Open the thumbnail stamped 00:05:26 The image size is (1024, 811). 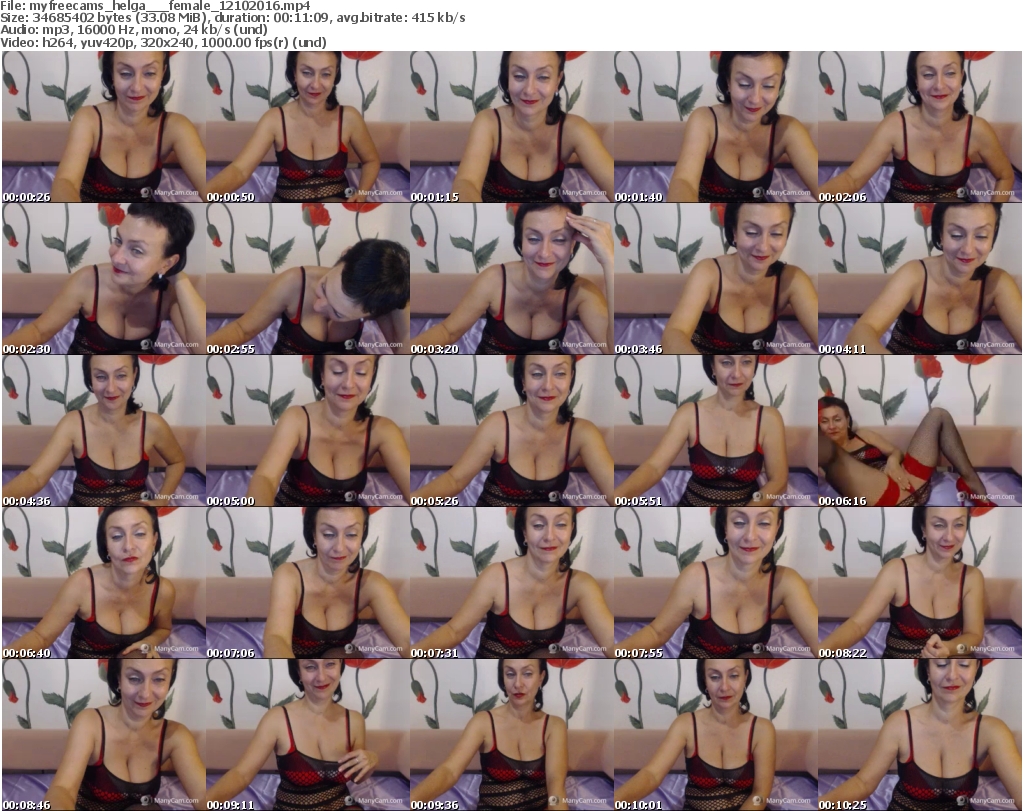[x=511, y=431]
